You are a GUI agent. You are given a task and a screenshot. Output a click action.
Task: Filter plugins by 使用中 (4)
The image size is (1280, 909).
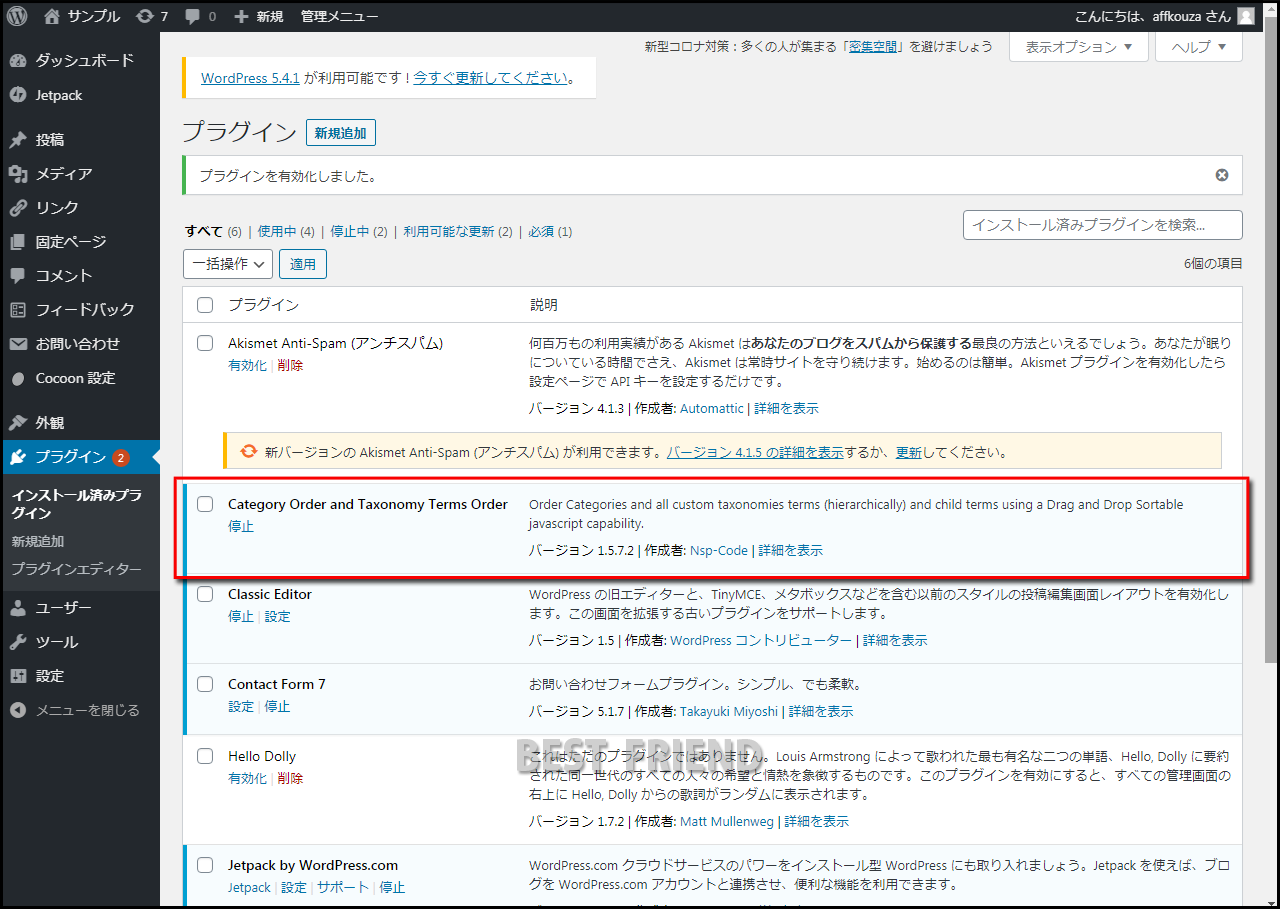pyautogui.click(x=286, y=231)
